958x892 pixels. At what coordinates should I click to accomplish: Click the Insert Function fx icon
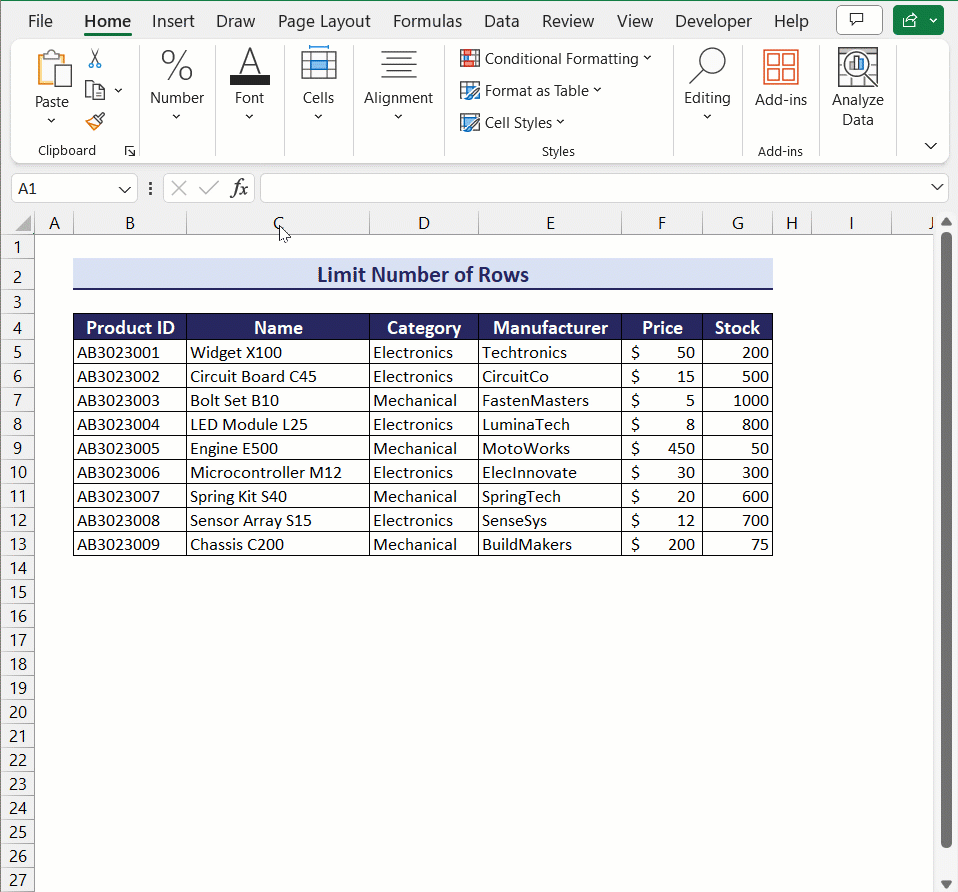tap(240, 188)
